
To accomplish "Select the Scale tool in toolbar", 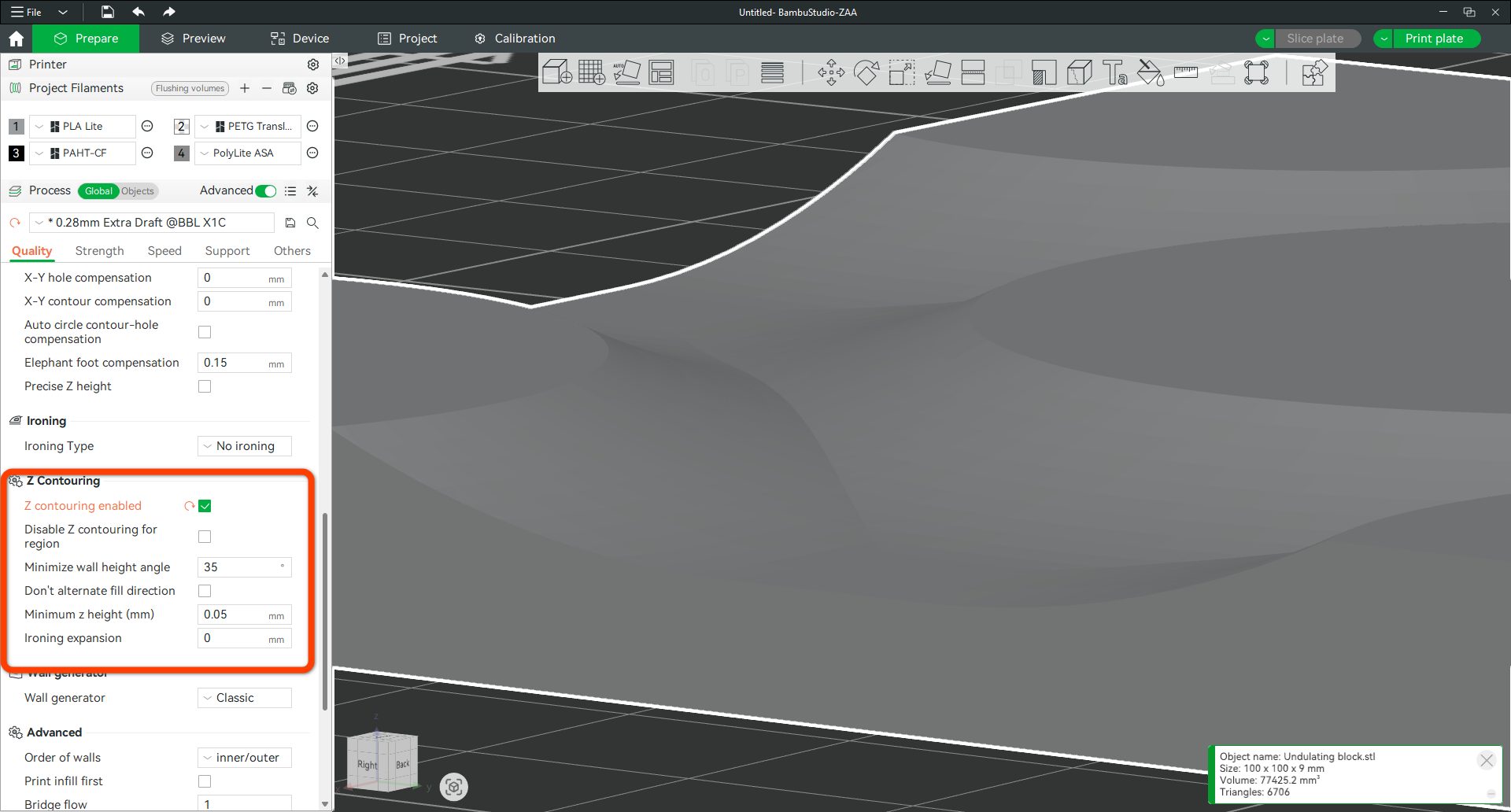I will point(902,72).
